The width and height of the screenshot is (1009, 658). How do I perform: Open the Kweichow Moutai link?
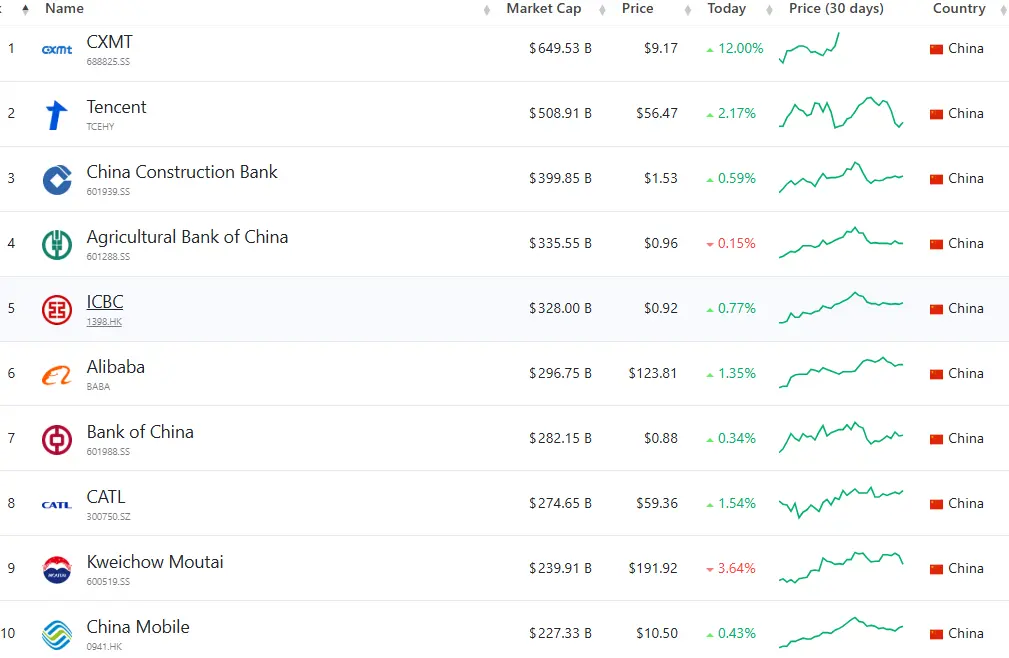[155, 562]
